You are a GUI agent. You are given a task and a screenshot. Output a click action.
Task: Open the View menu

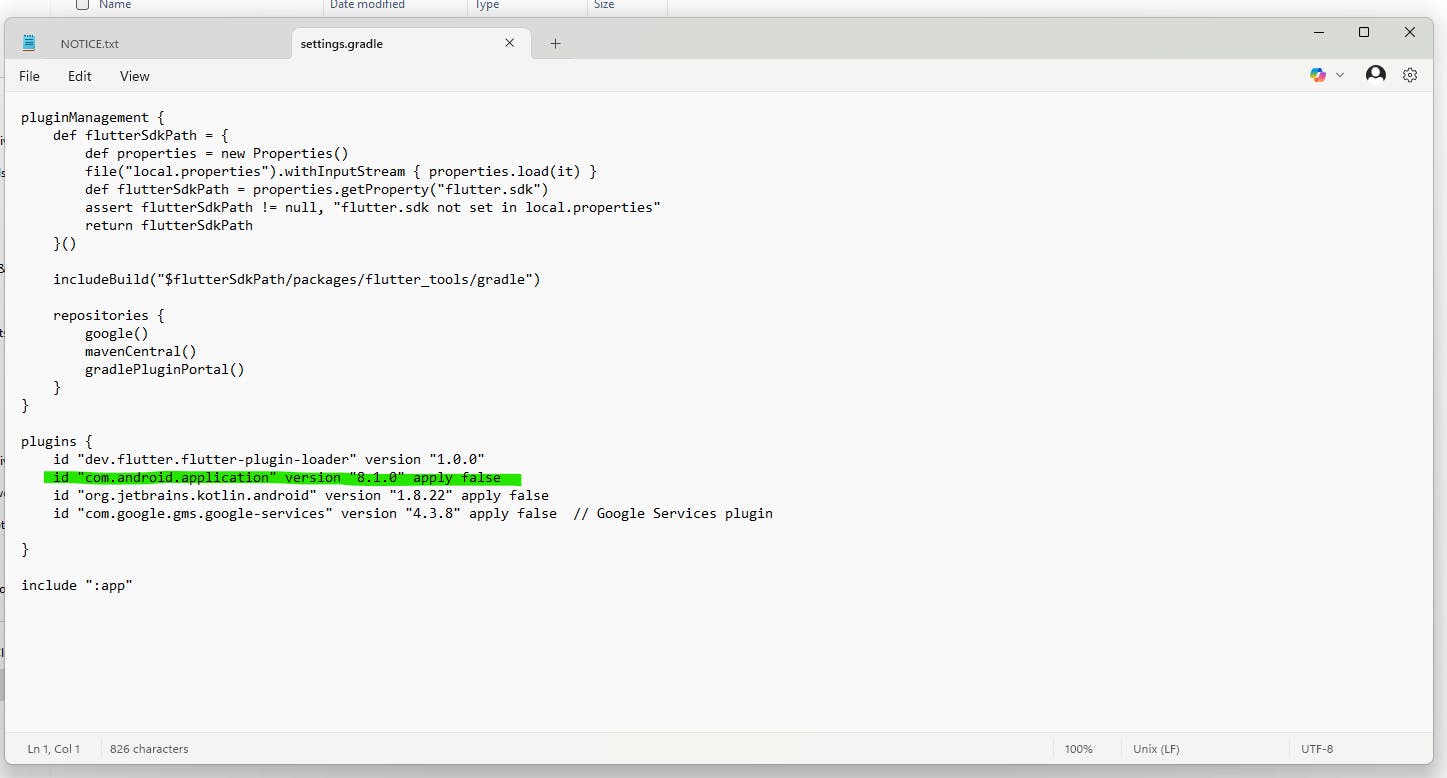(x=134, y=76)
